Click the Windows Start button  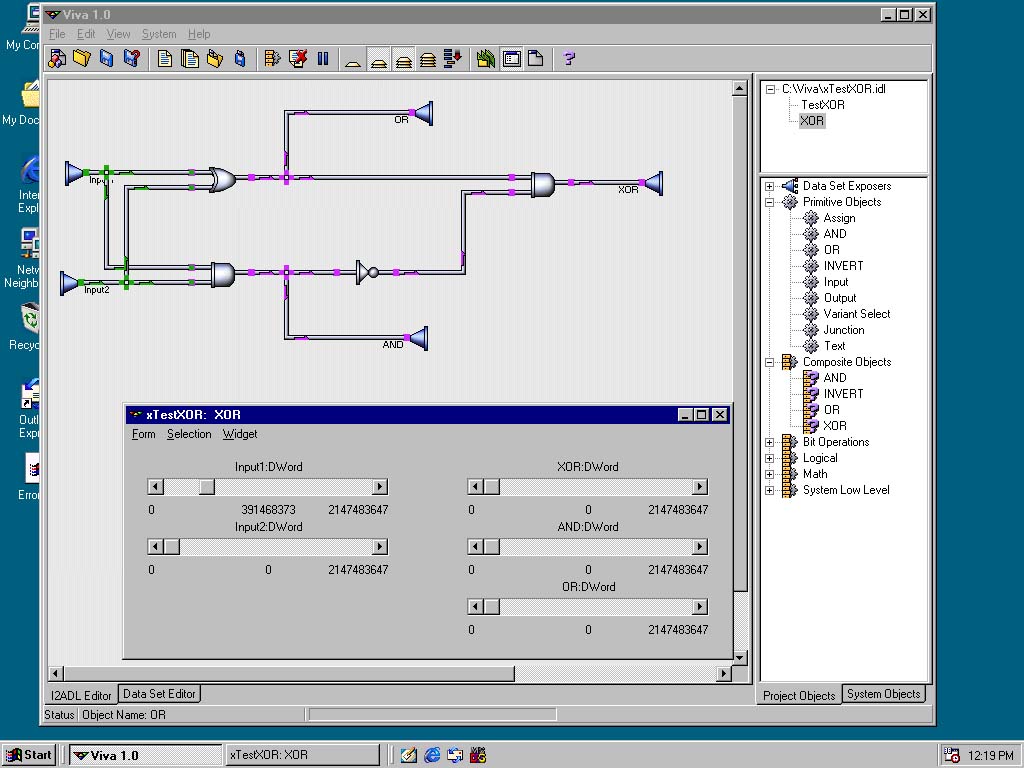[x=29, y=755]
